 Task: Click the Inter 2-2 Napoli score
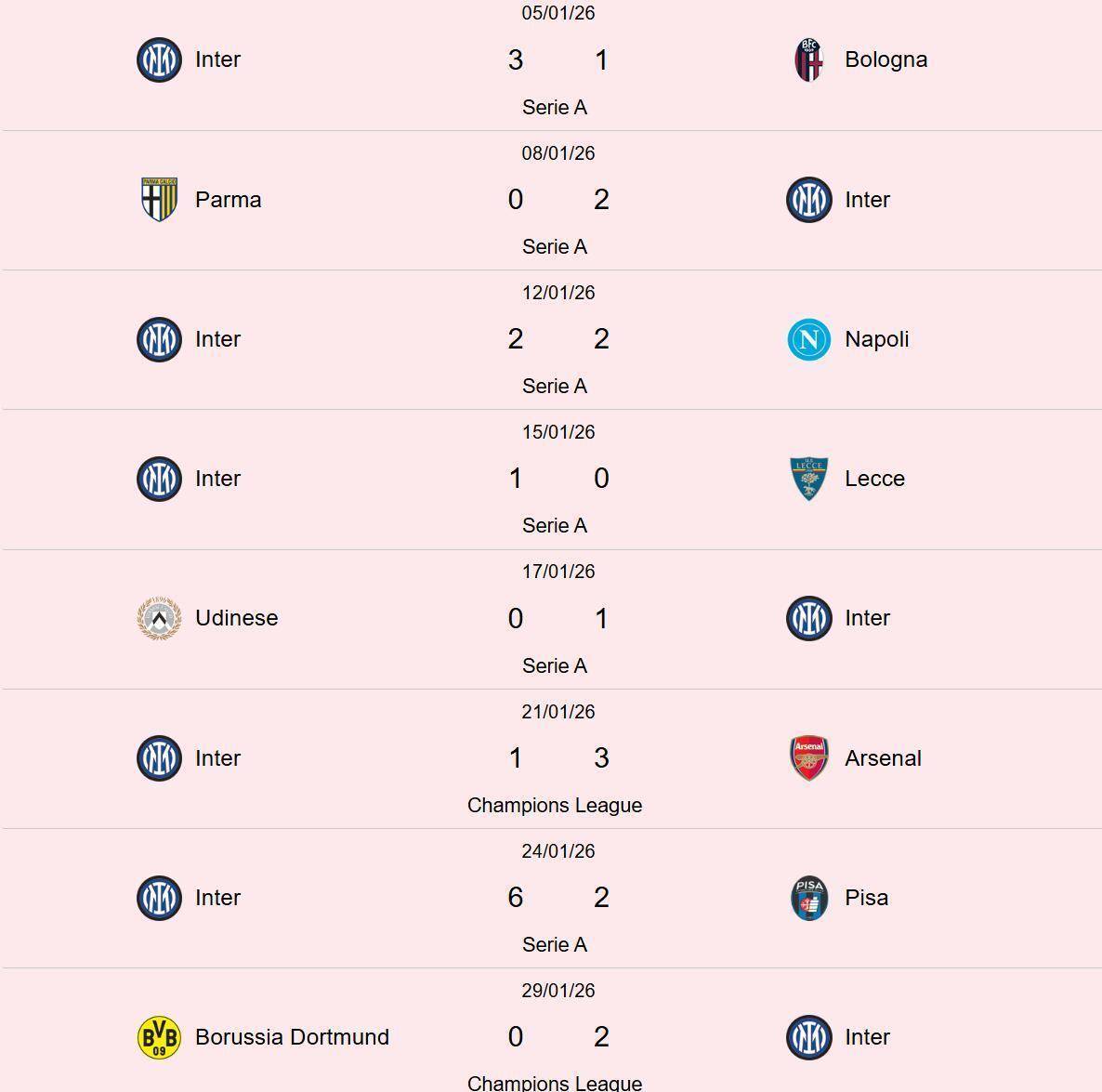tap(558, 339)
